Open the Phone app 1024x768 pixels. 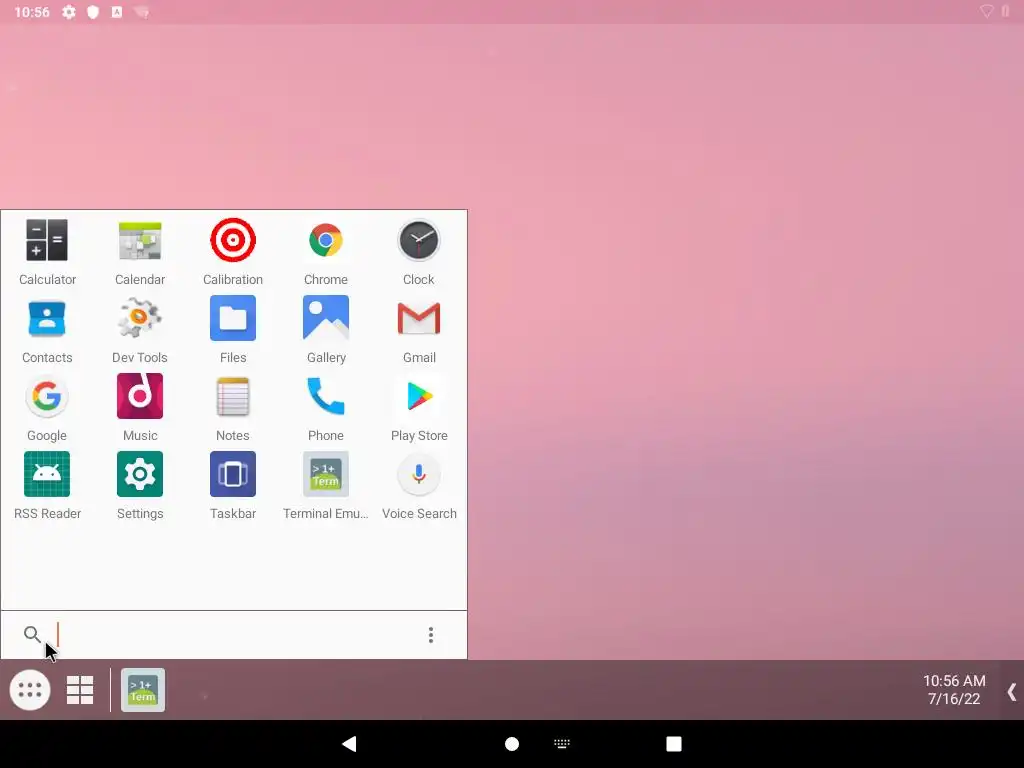coord(326,408)
